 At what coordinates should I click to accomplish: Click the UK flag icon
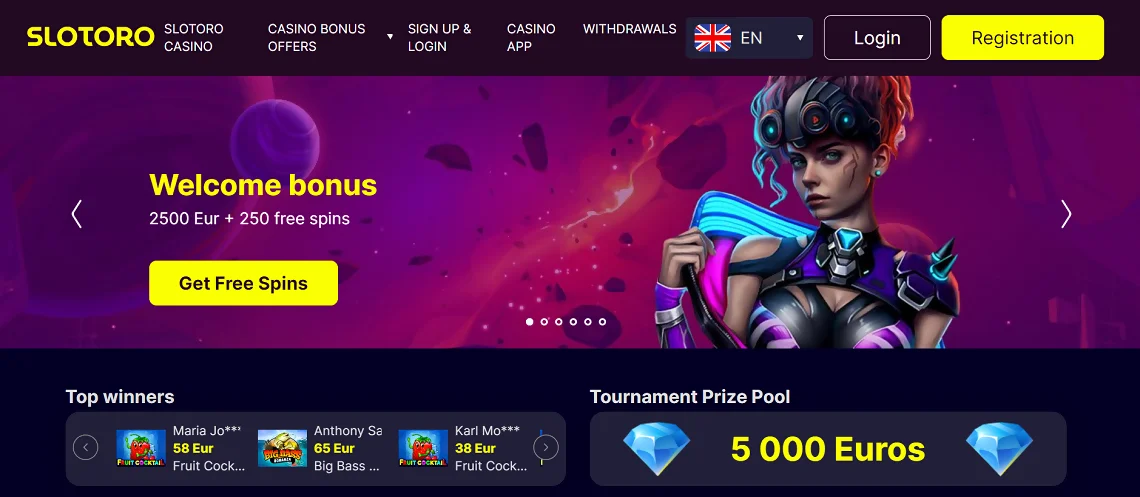pos(712,38)
